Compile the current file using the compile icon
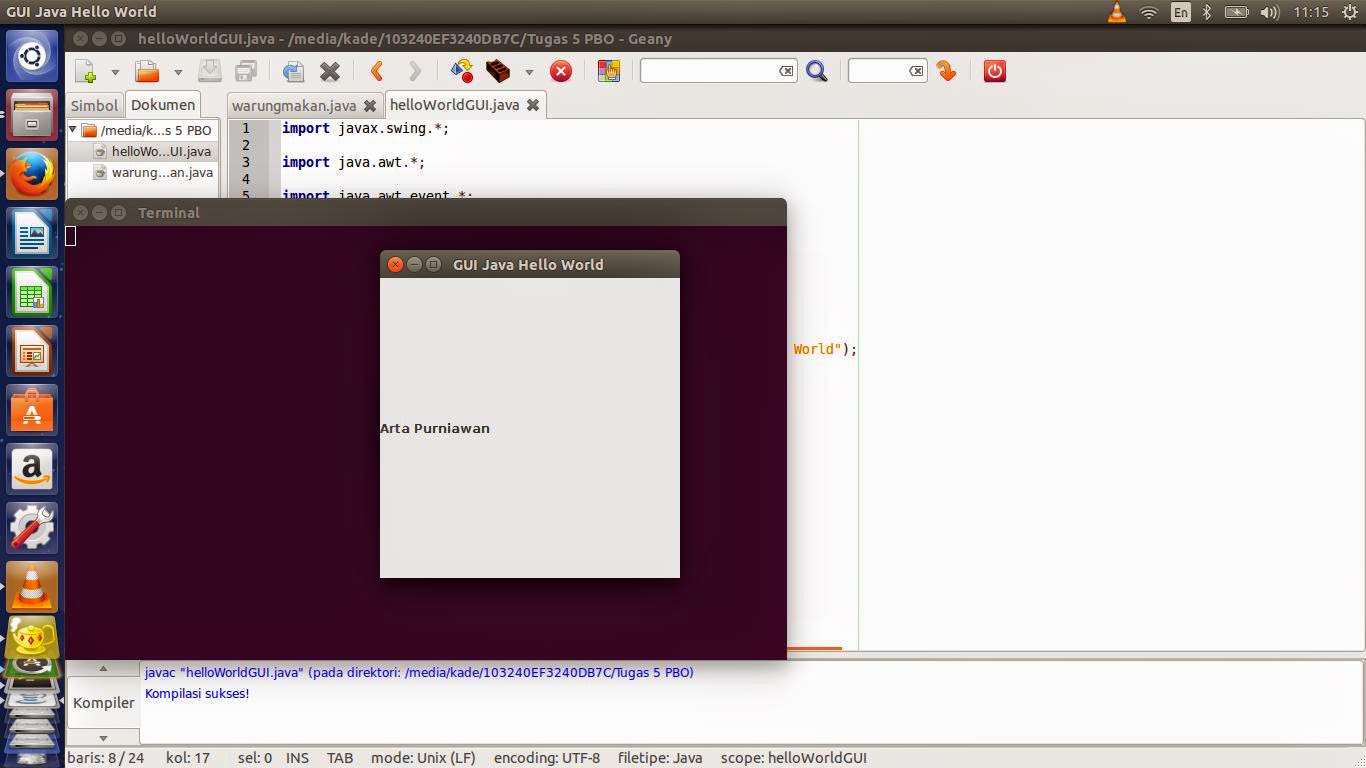 (459, 71)
